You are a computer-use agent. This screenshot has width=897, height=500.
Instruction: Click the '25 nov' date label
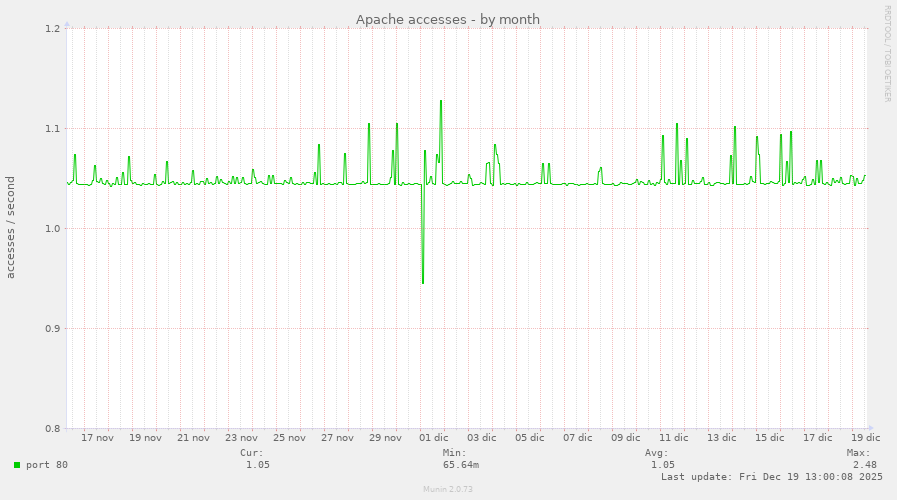pyautogui.click(x=289, y=438)
